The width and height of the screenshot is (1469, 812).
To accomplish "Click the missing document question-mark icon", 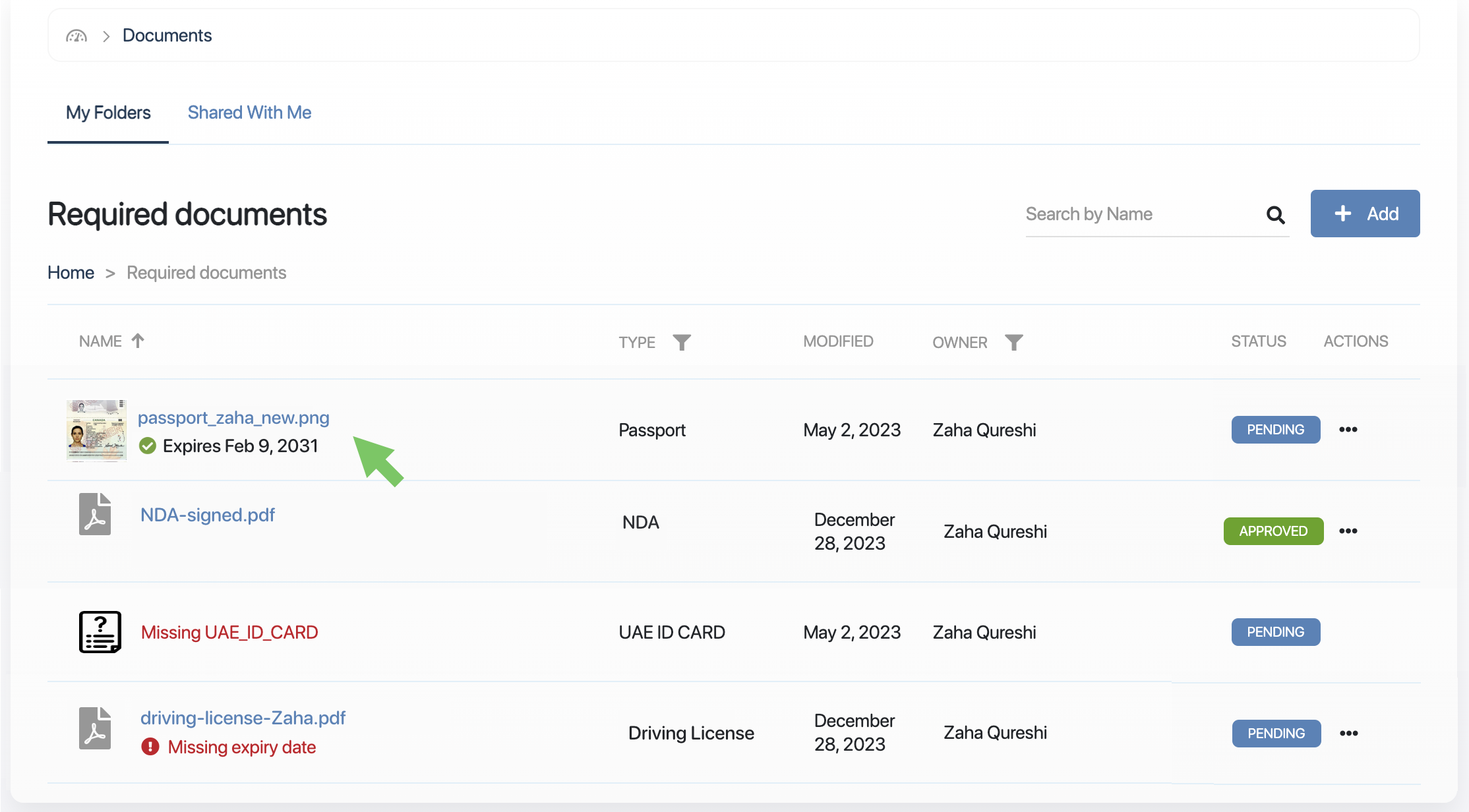I will pos(100,632).
